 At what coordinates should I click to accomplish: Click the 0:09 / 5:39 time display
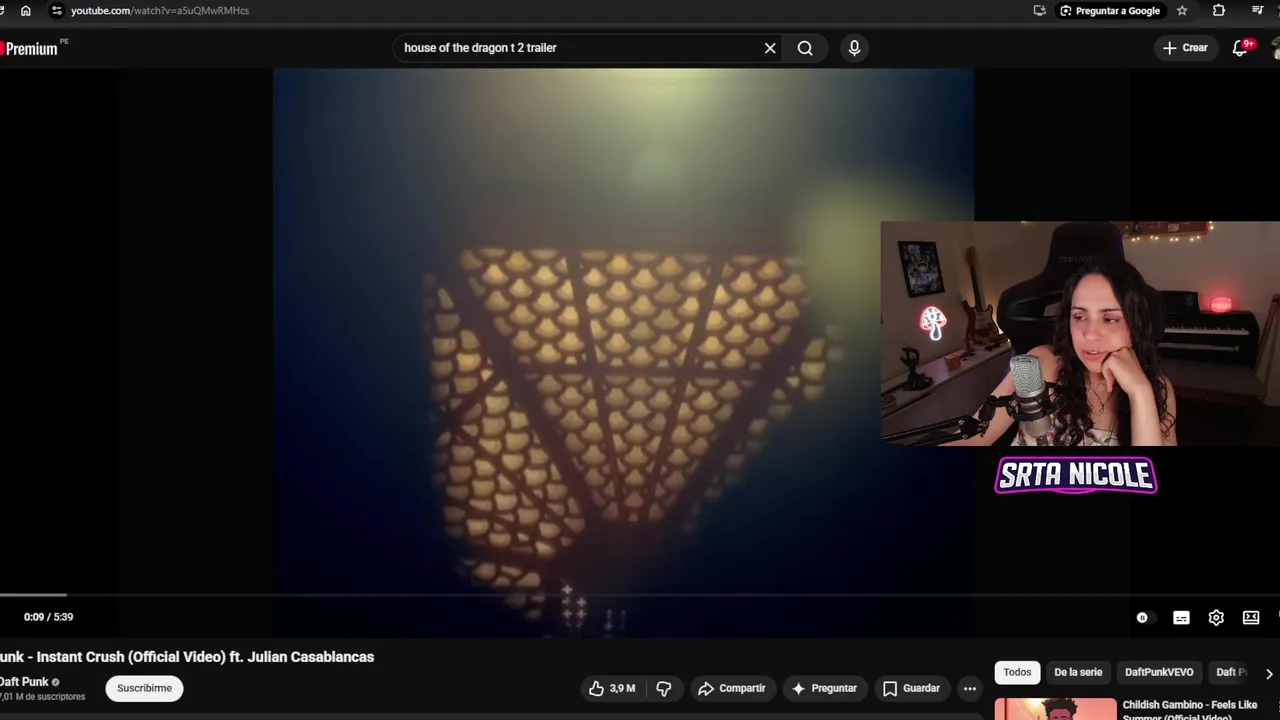point(48,617)
